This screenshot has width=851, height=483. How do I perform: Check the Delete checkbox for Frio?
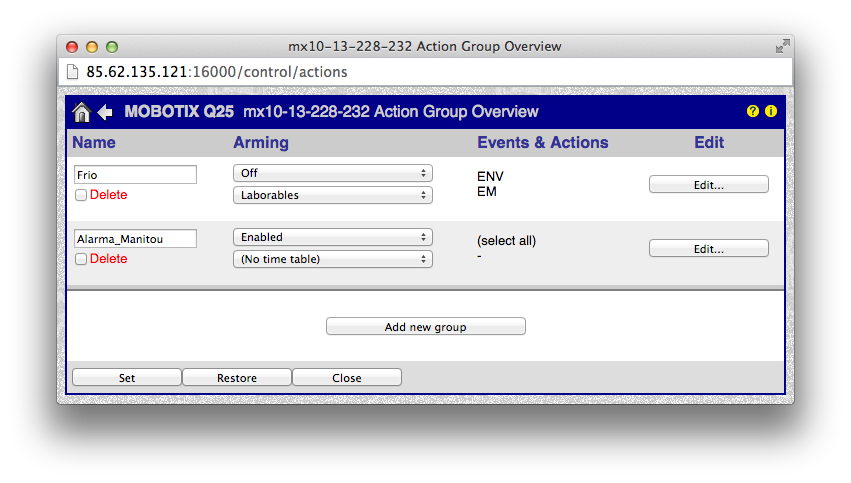(81, 195)
